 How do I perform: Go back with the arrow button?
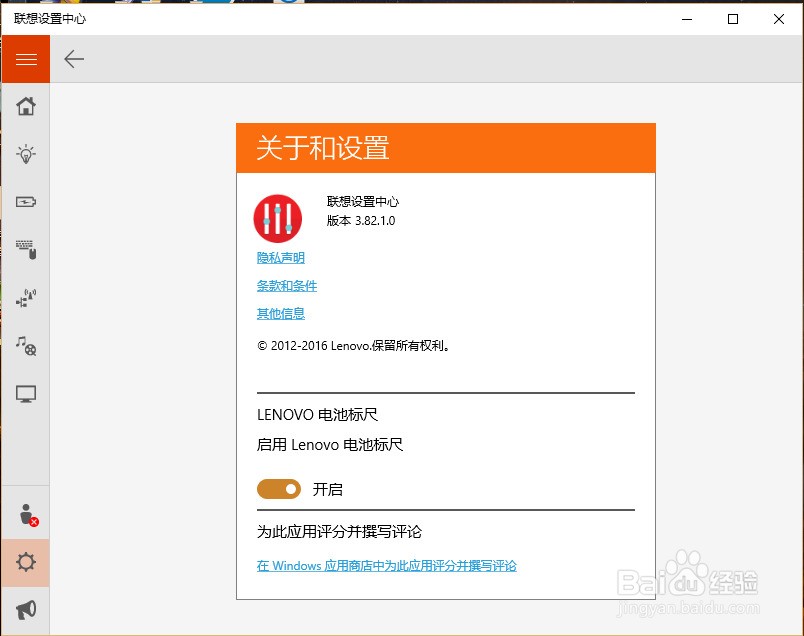pos(74,59)
